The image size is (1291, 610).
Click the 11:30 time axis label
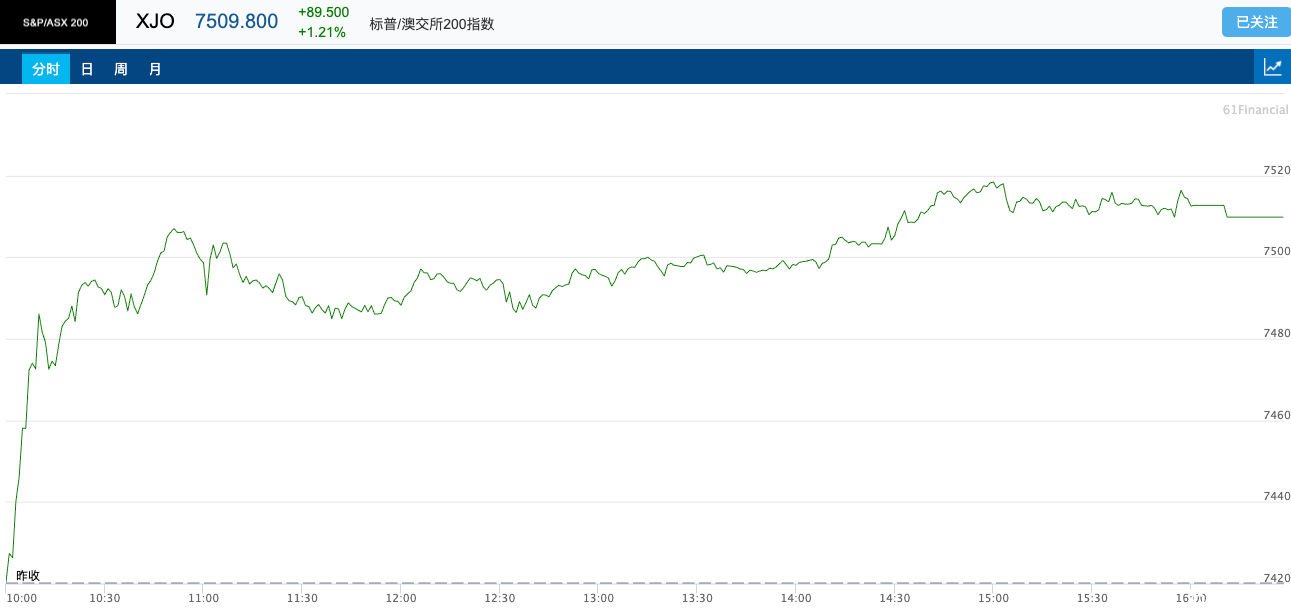point(302,598)
